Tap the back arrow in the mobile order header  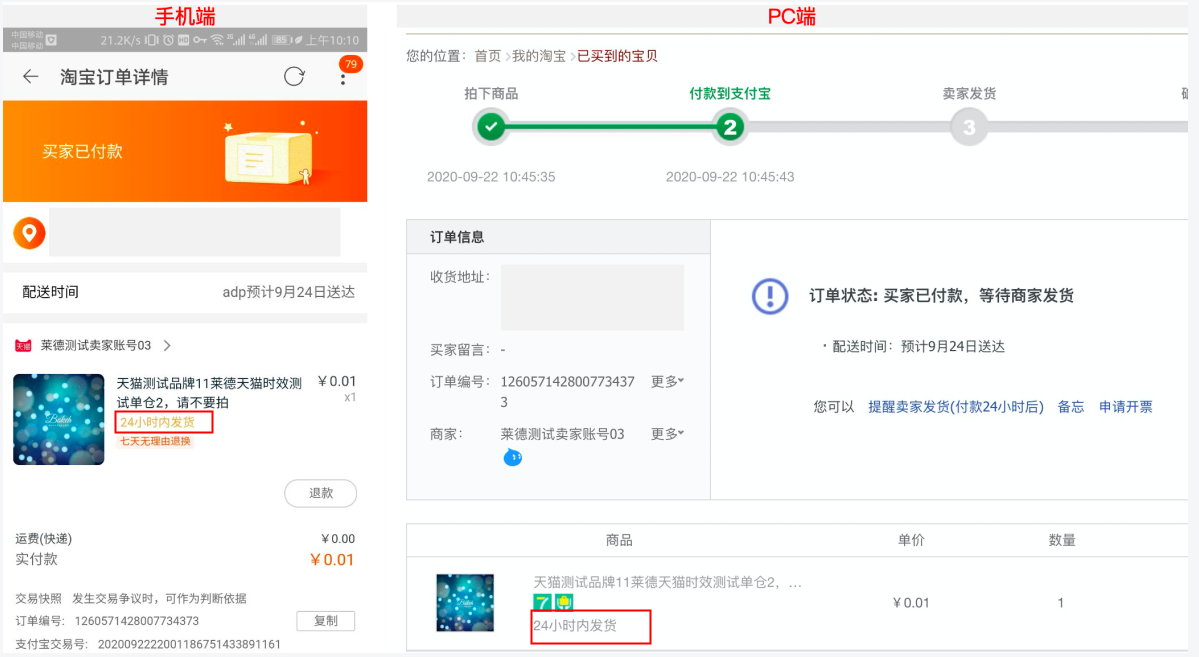(x=31, y=76)
